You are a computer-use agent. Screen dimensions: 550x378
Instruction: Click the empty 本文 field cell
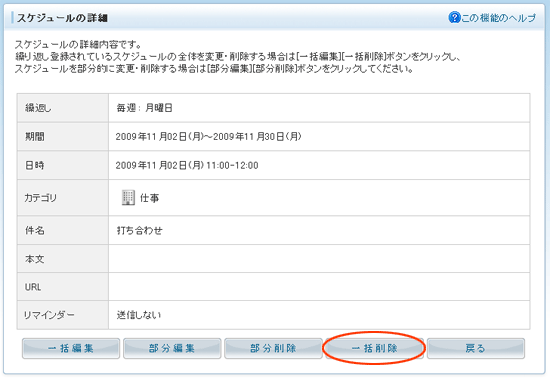coord(319,259)
